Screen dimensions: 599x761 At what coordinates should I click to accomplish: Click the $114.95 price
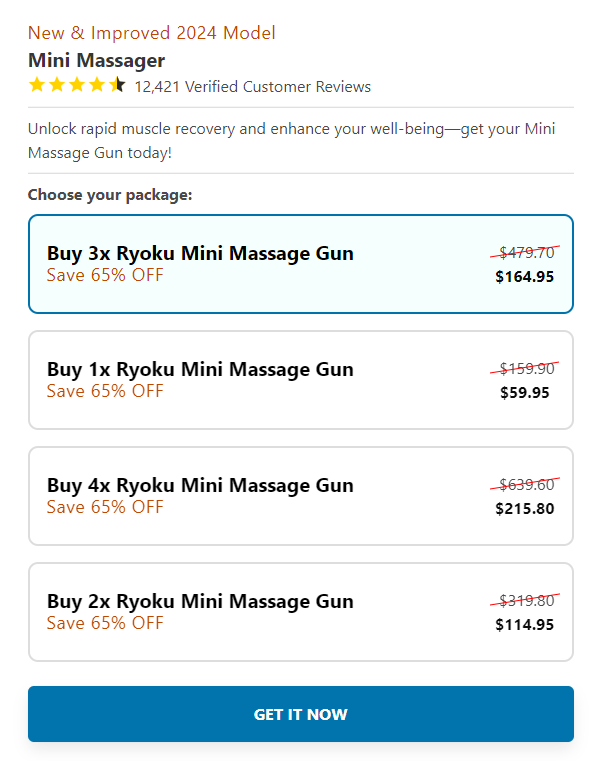pyautogui.click(x=524, y=625)
